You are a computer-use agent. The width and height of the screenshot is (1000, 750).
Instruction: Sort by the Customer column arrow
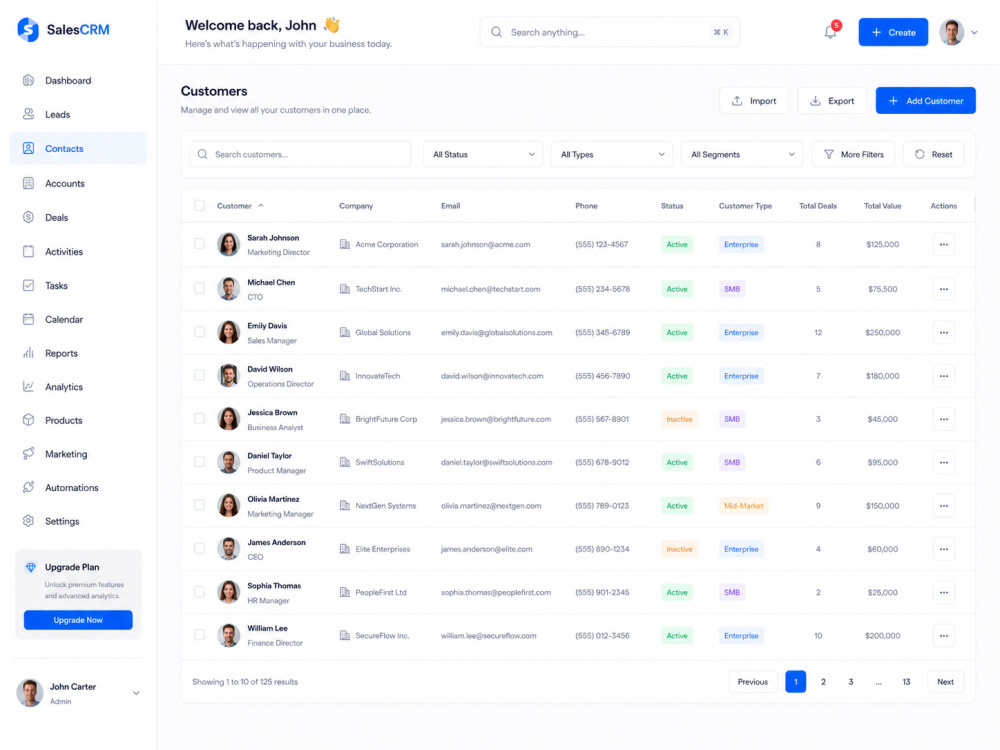pos(261,205)
